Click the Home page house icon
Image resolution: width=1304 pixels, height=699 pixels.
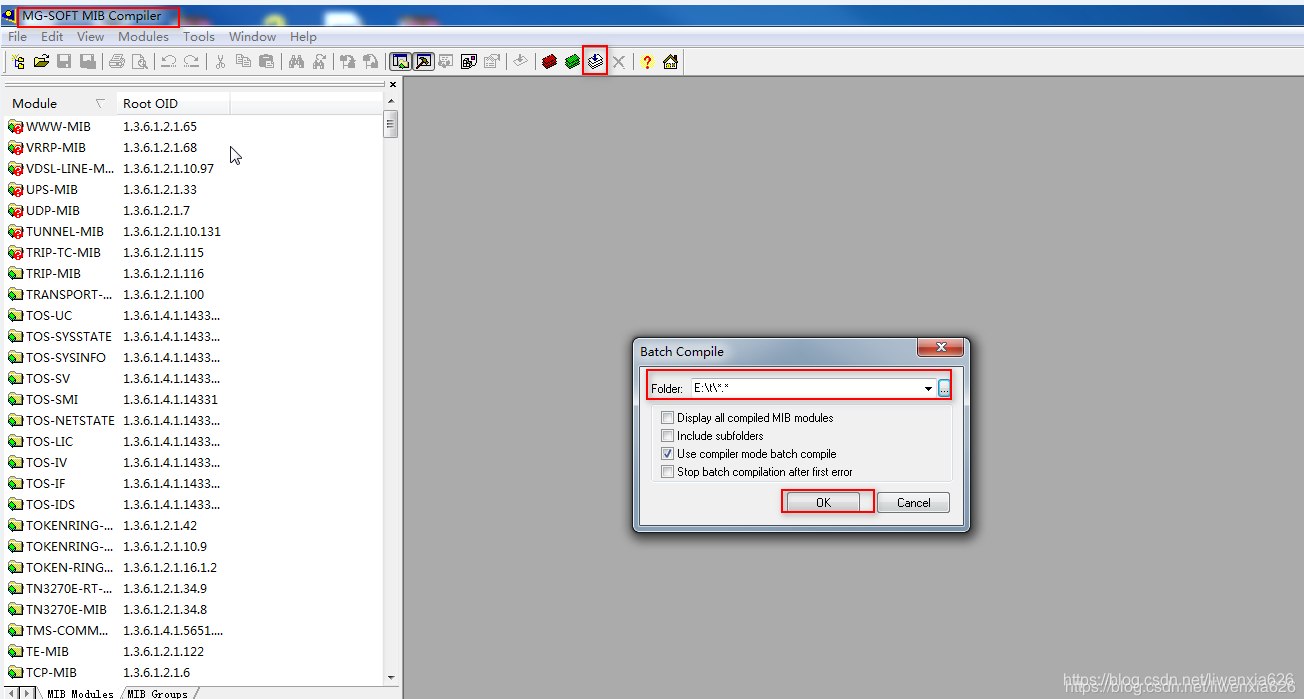click(670, 62)
